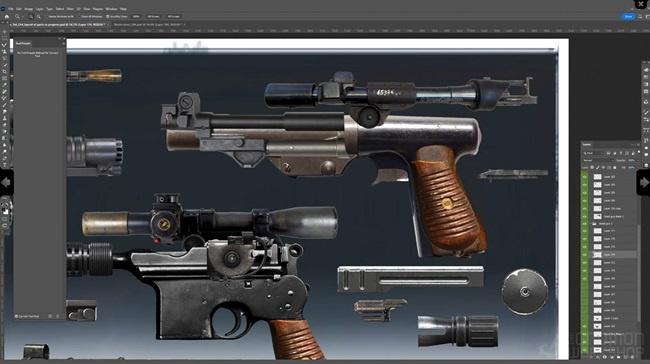
Task: Open the Window menu
Action: [x=111, y=9]
